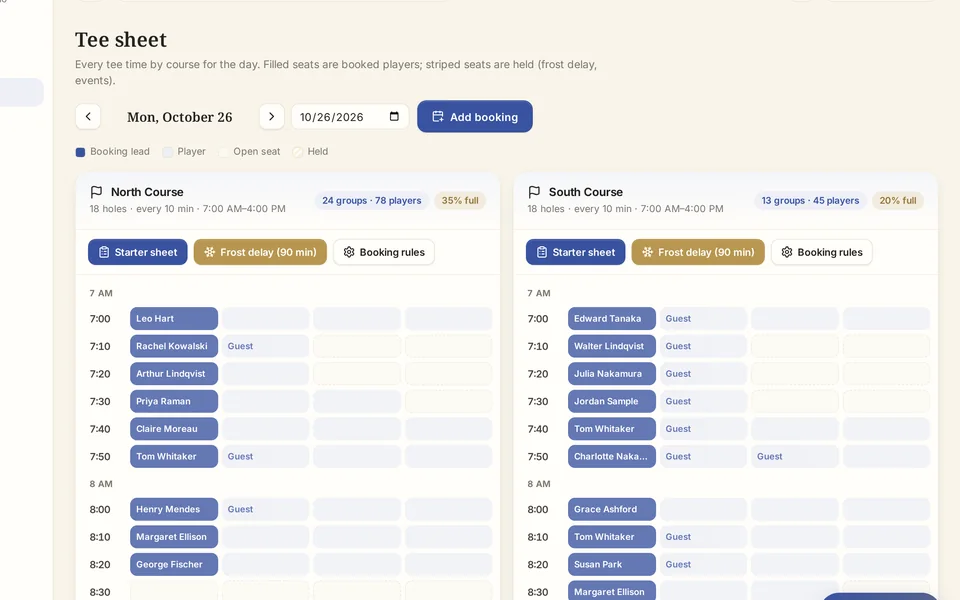The width and height of the screenshot is (960, 600).
Task: Open Tom Whitaker's 7:40 South booking
Action: point(612,429)
